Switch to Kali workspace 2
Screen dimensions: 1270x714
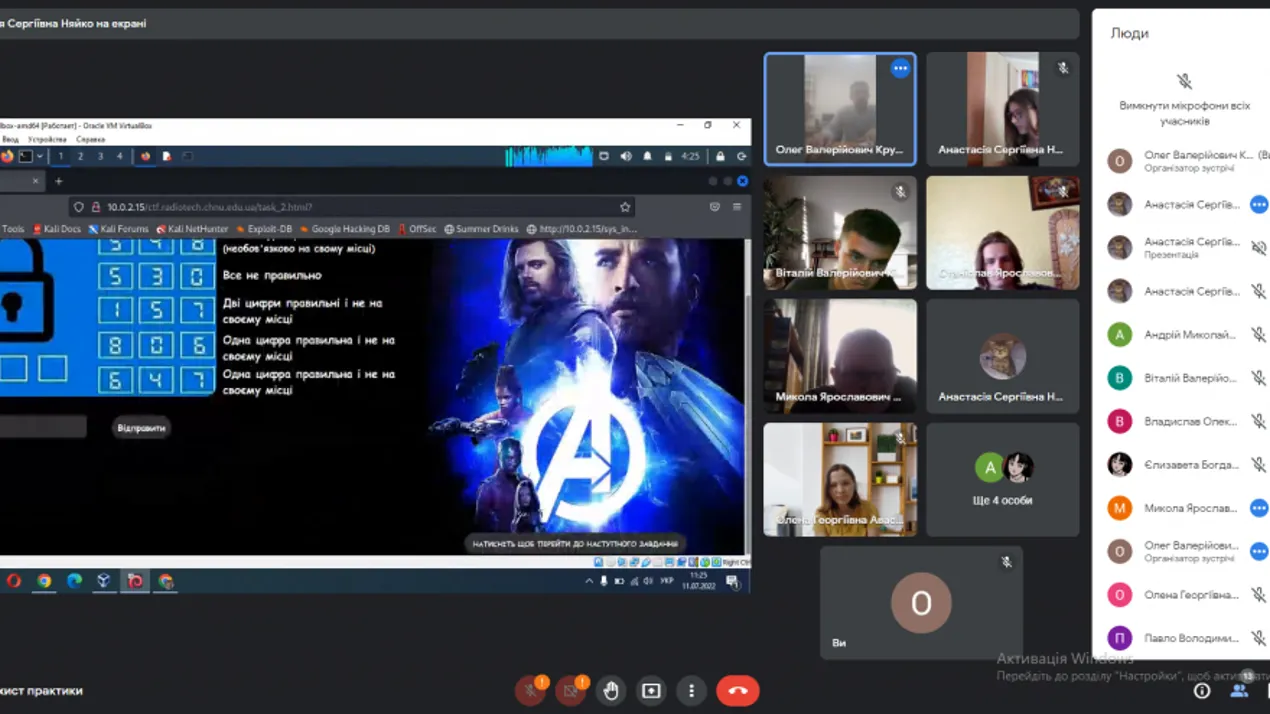pyautogui.click(x=80, y=156)
